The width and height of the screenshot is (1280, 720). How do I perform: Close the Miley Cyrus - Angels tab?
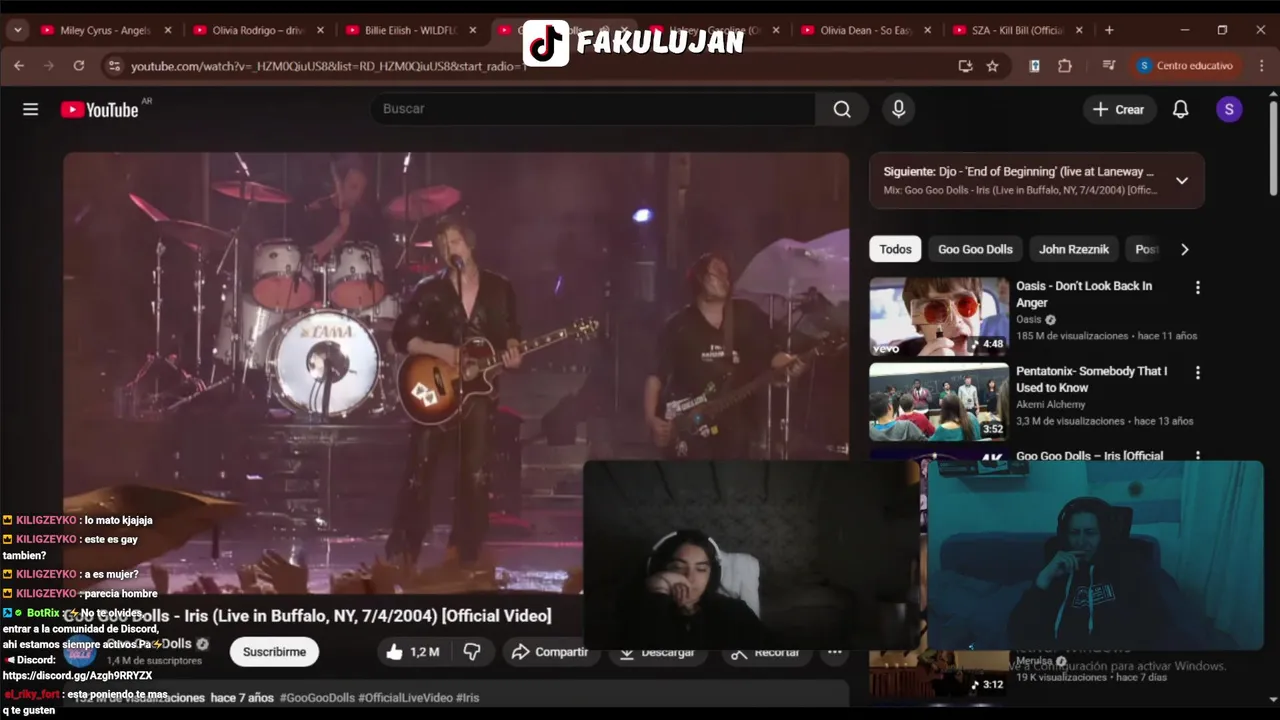pyautogui.click(x=168, y=30)
